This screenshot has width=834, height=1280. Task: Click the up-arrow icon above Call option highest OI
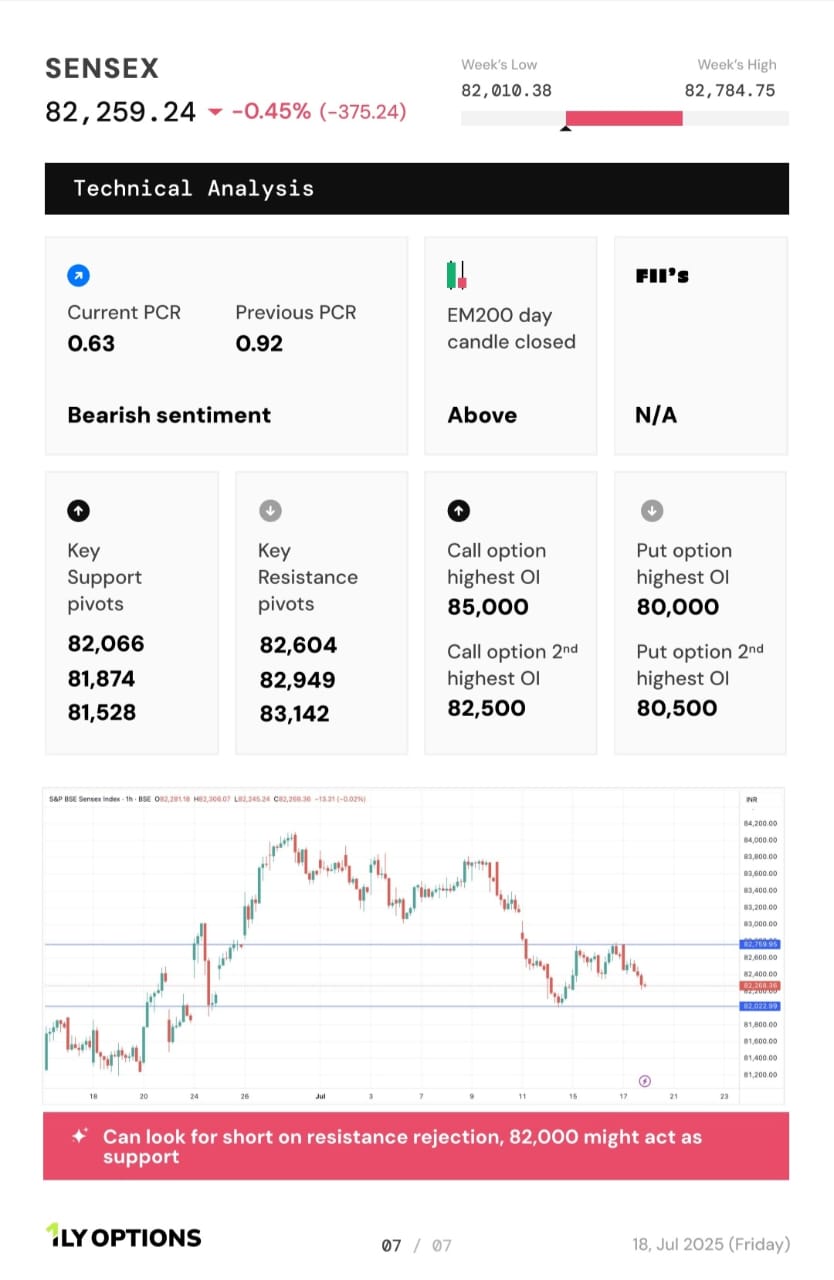coord(458,511)
